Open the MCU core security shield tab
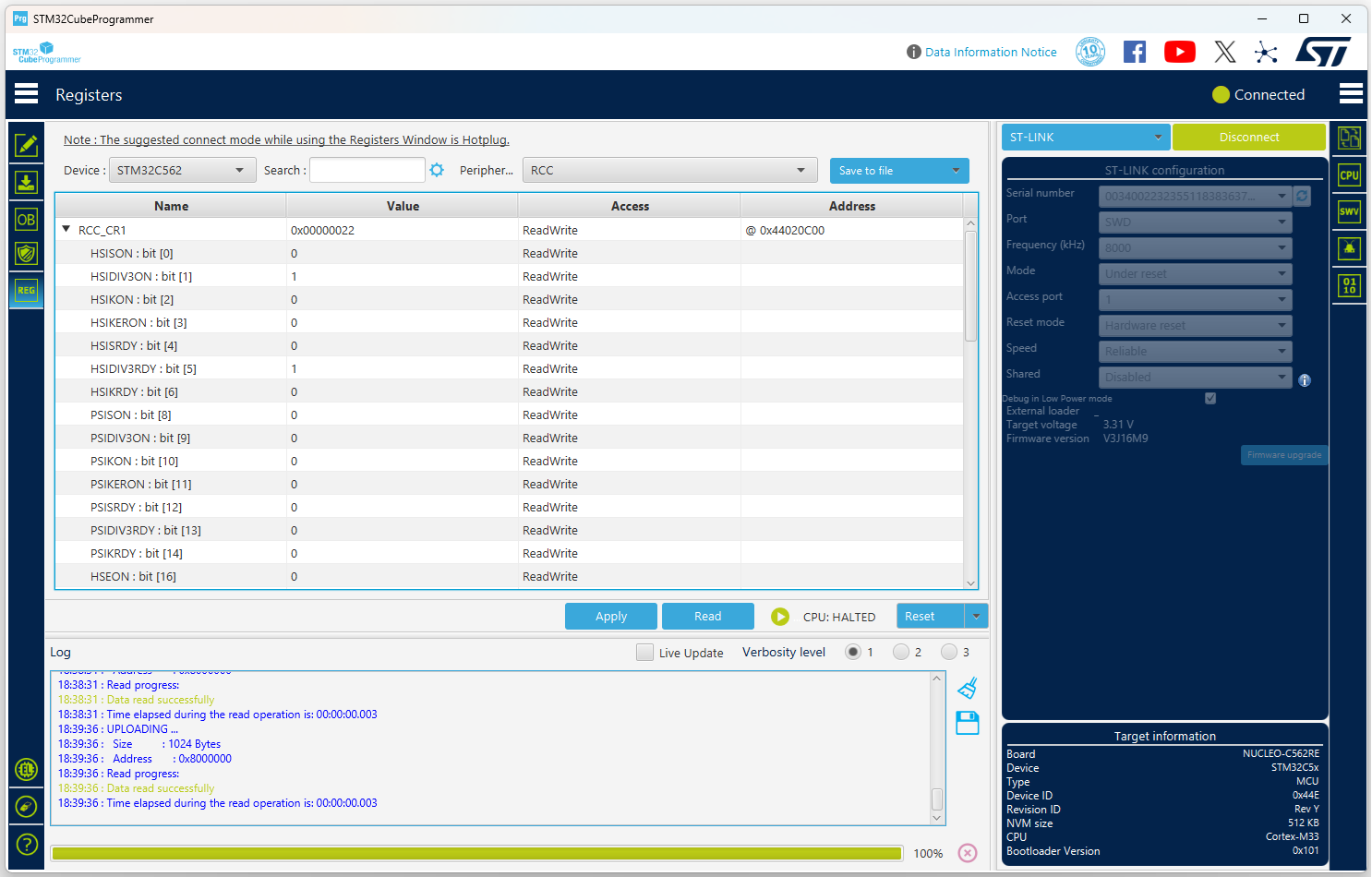The height and width of the screenshot is (877, 1372). tap(26, 254)
